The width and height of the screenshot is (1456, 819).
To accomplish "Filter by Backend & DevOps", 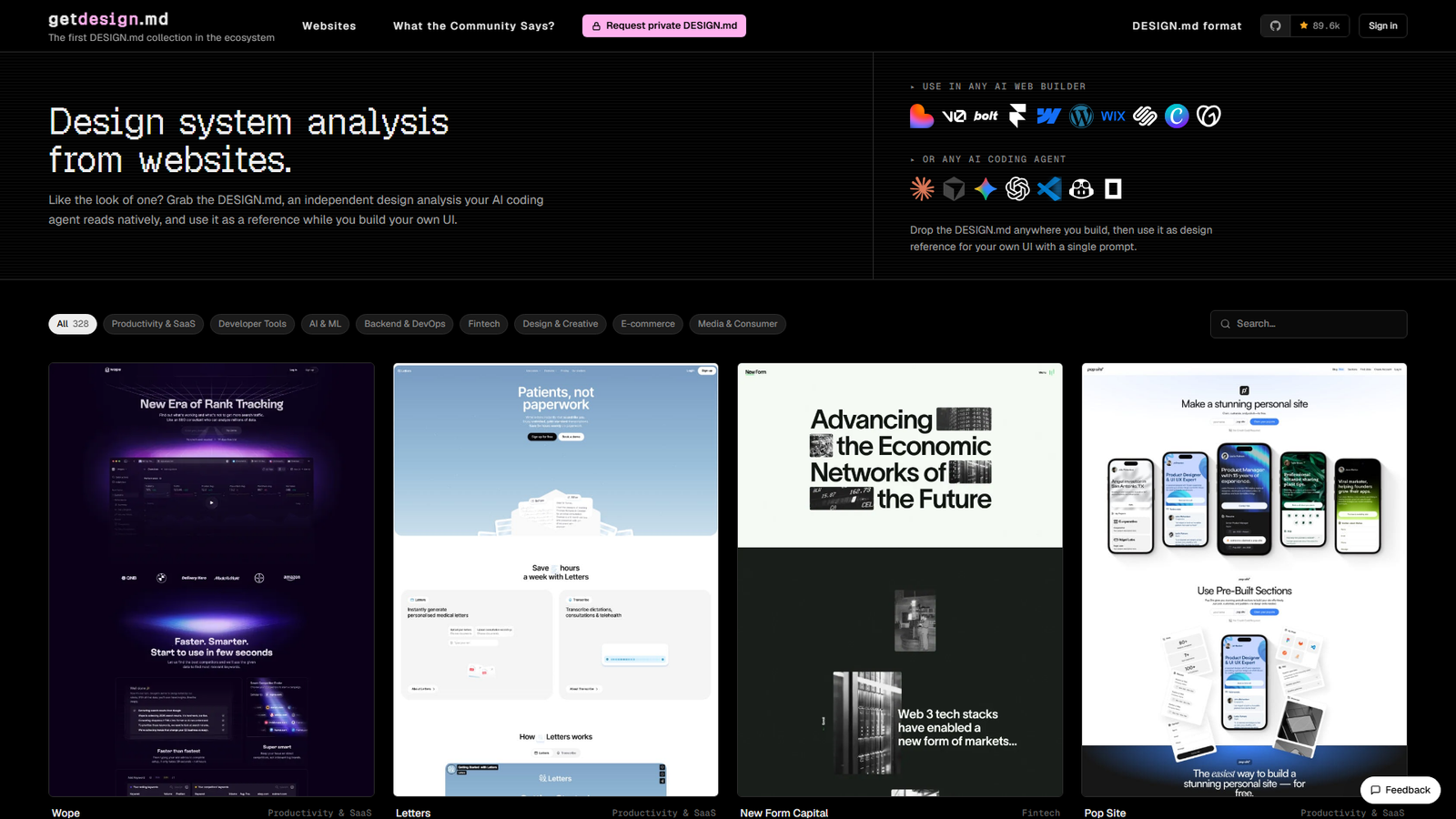I will [x=405, y=324].
